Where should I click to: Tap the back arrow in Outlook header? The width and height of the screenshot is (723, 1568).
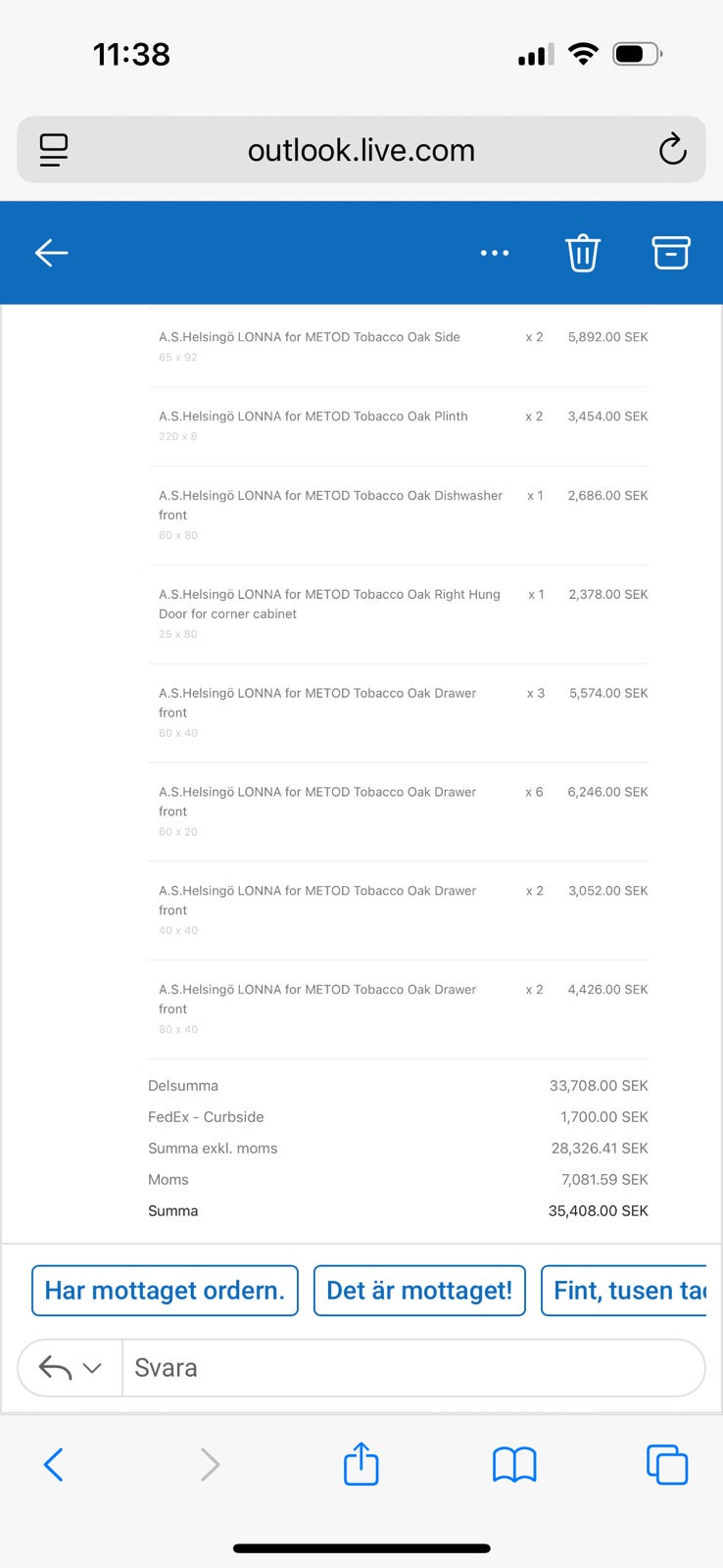[52, 253]
